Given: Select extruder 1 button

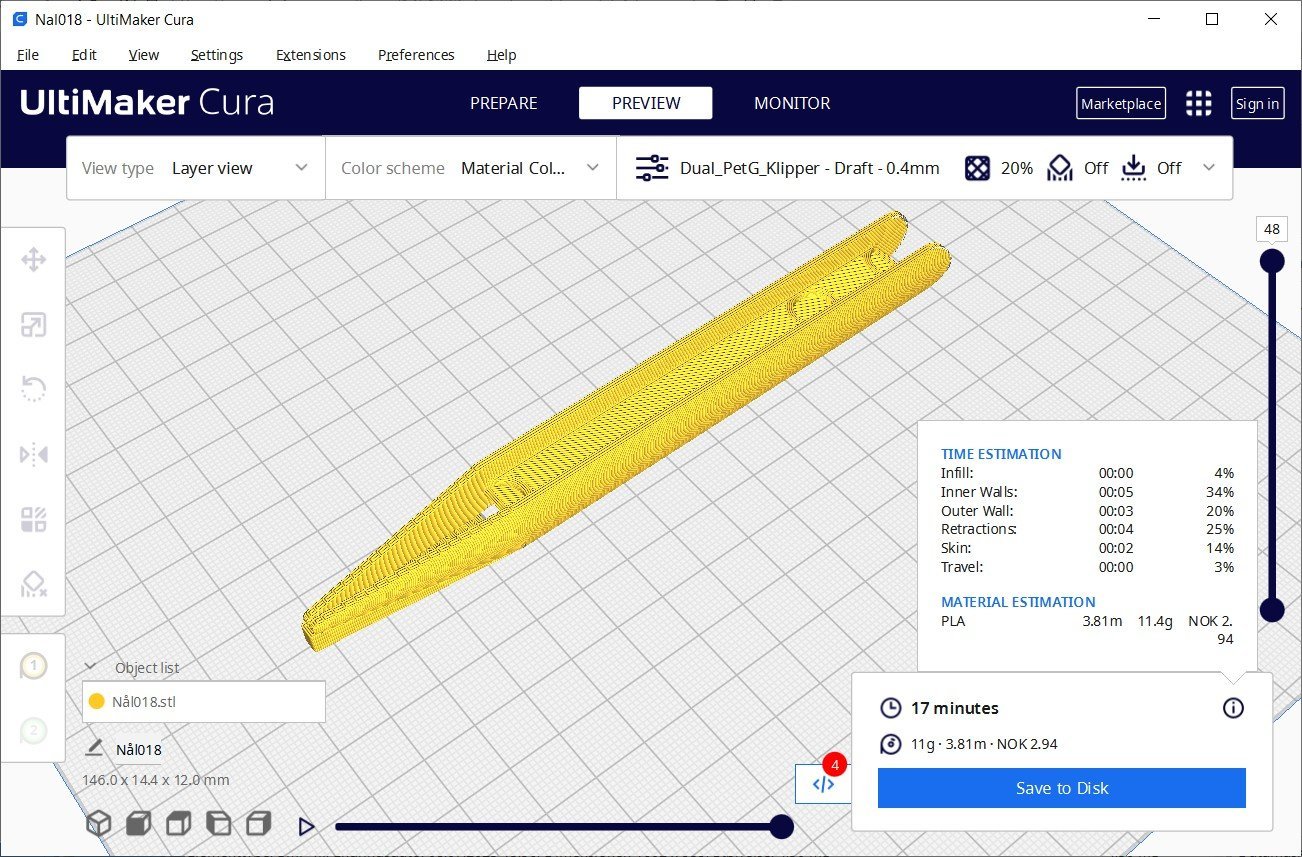Looking at the screenshot, I should click(x=33, y=666).
